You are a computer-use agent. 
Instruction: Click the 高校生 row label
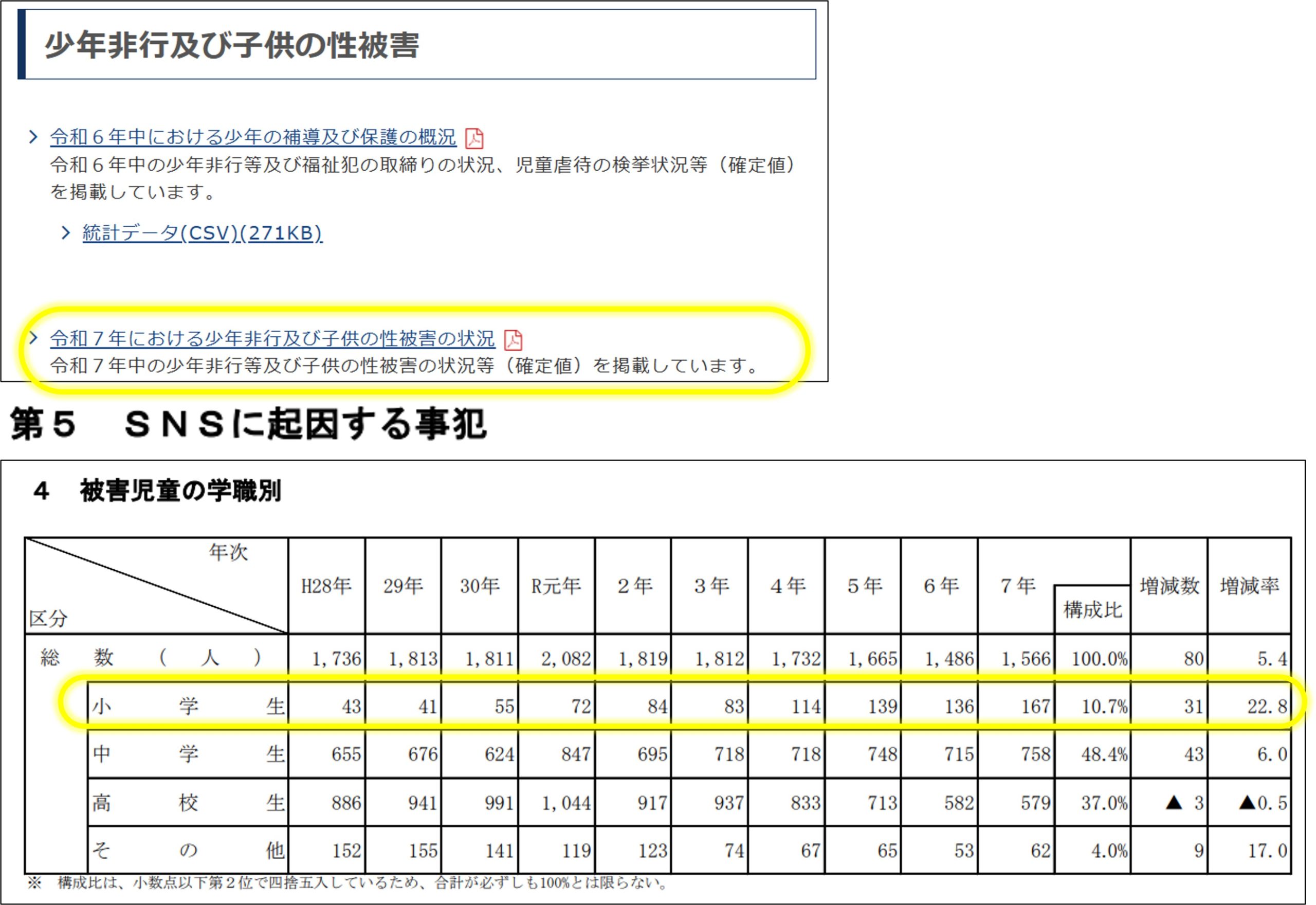(187, 802)
